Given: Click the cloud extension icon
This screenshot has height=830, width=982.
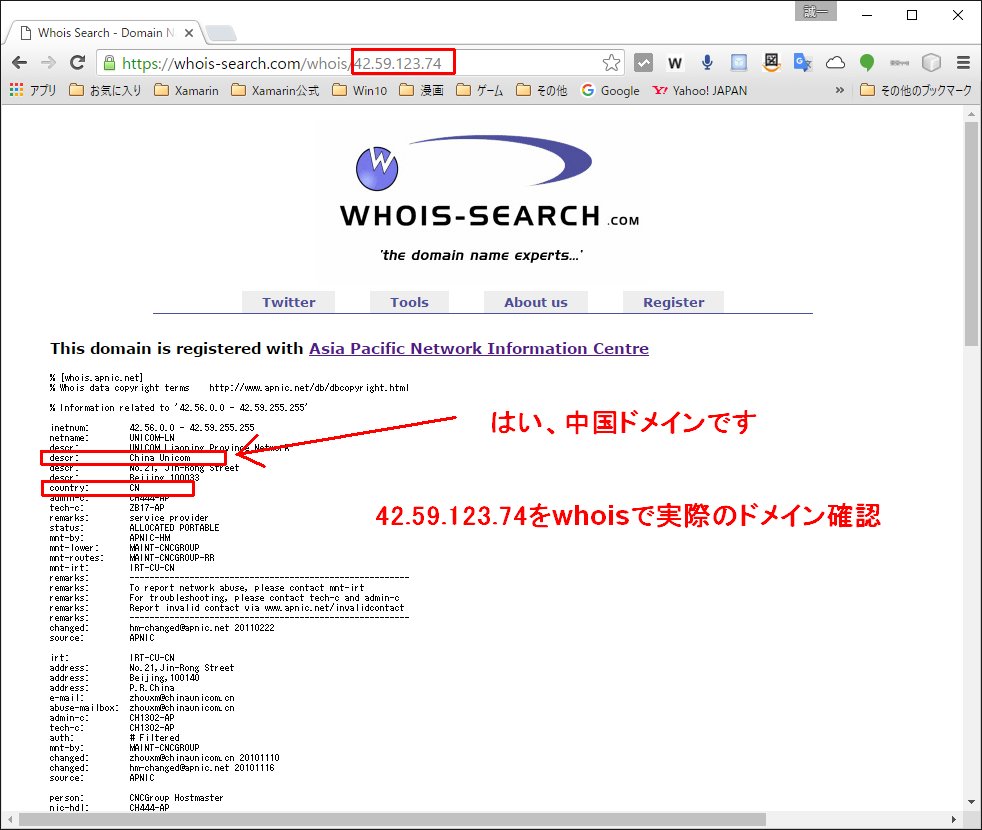Looking at the screenshot, I should [x=835, y=63].
